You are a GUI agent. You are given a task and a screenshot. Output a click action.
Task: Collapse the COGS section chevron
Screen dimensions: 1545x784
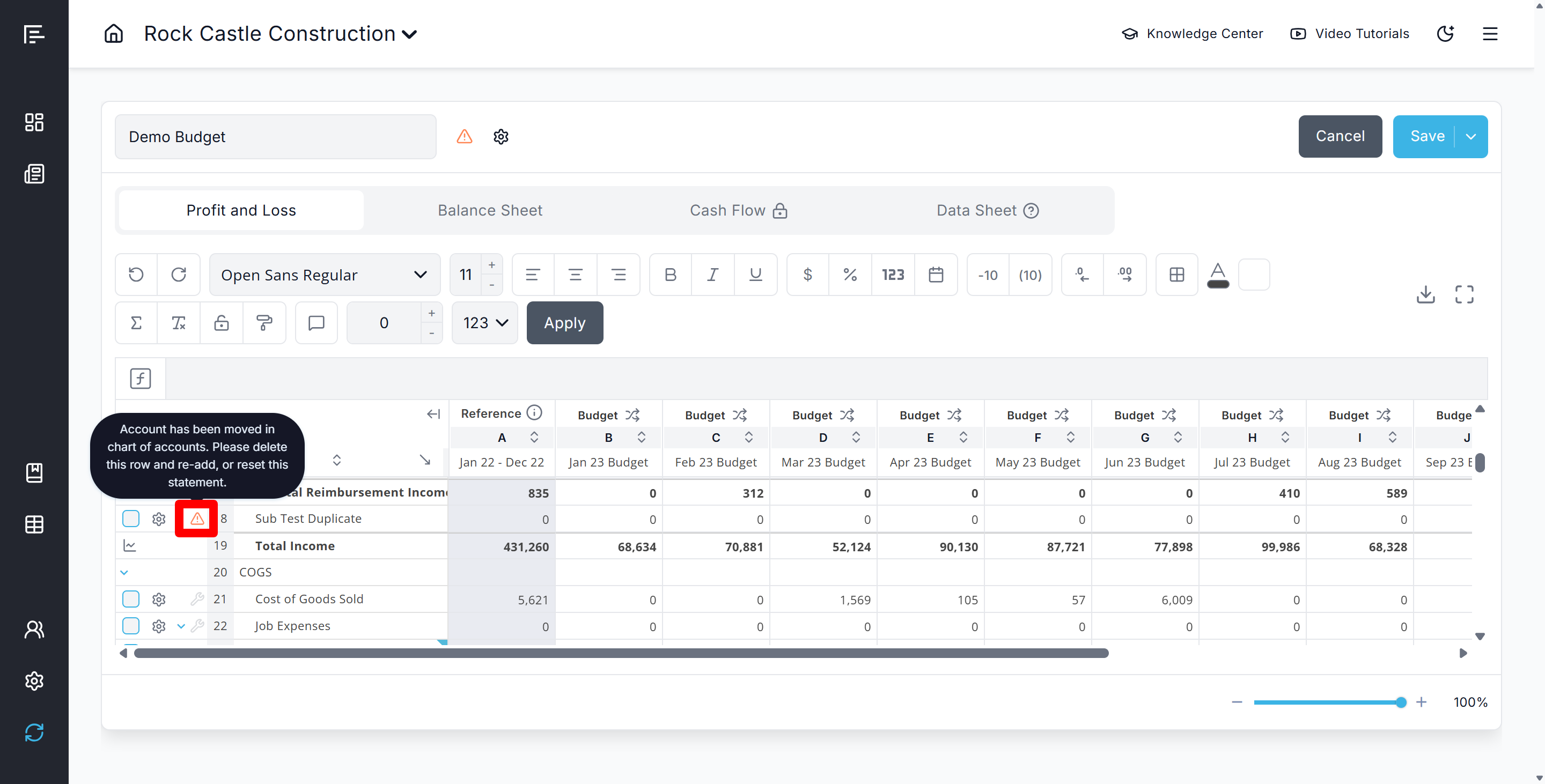pyautogui.click(x=124, y=572)
